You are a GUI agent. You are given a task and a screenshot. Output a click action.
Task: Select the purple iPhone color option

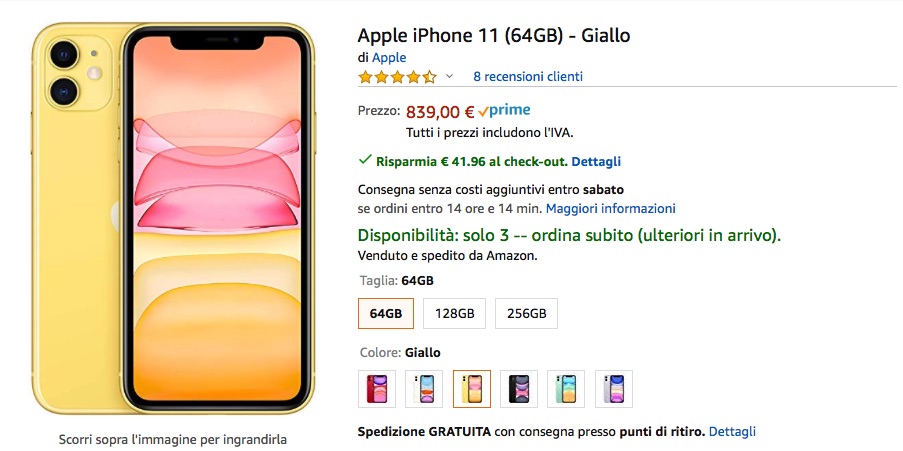[x=614, y=389]
